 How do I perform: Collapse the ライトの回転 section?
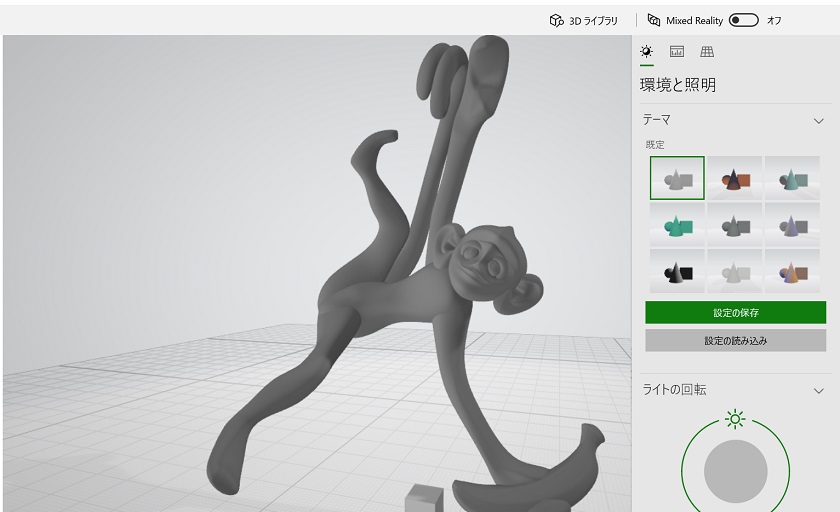tap(818, 390)
